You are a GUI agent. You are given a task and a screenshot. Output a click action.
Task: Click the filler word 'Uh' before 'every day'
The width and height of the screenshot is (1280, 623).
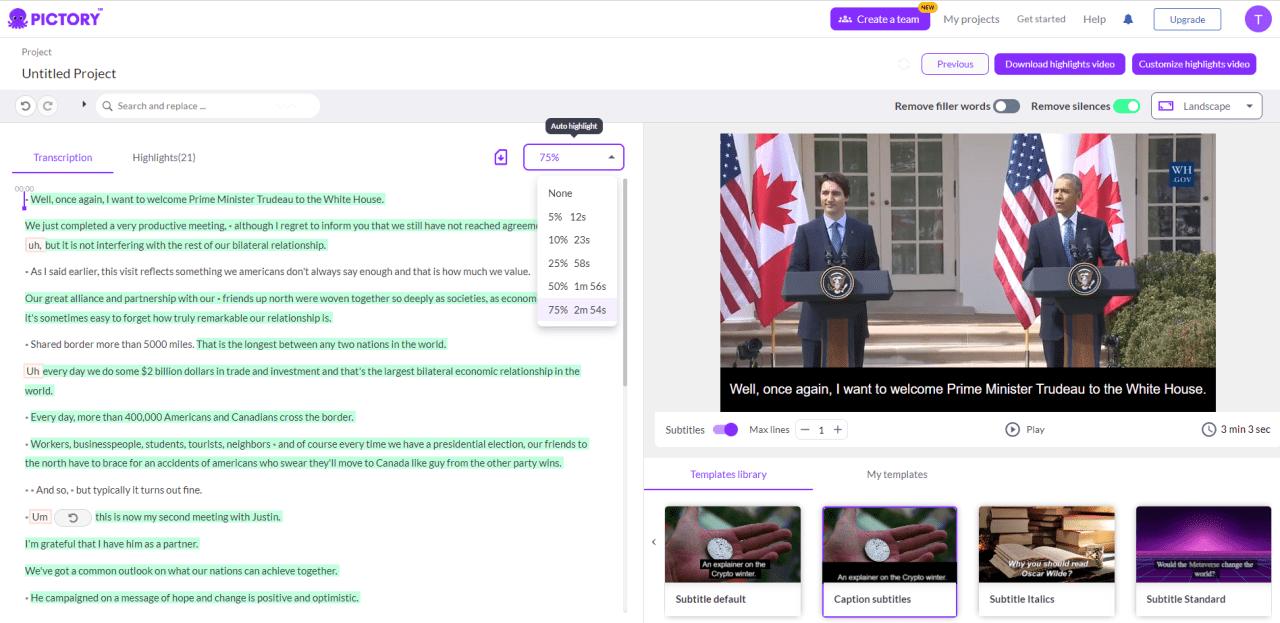(33, 371)
